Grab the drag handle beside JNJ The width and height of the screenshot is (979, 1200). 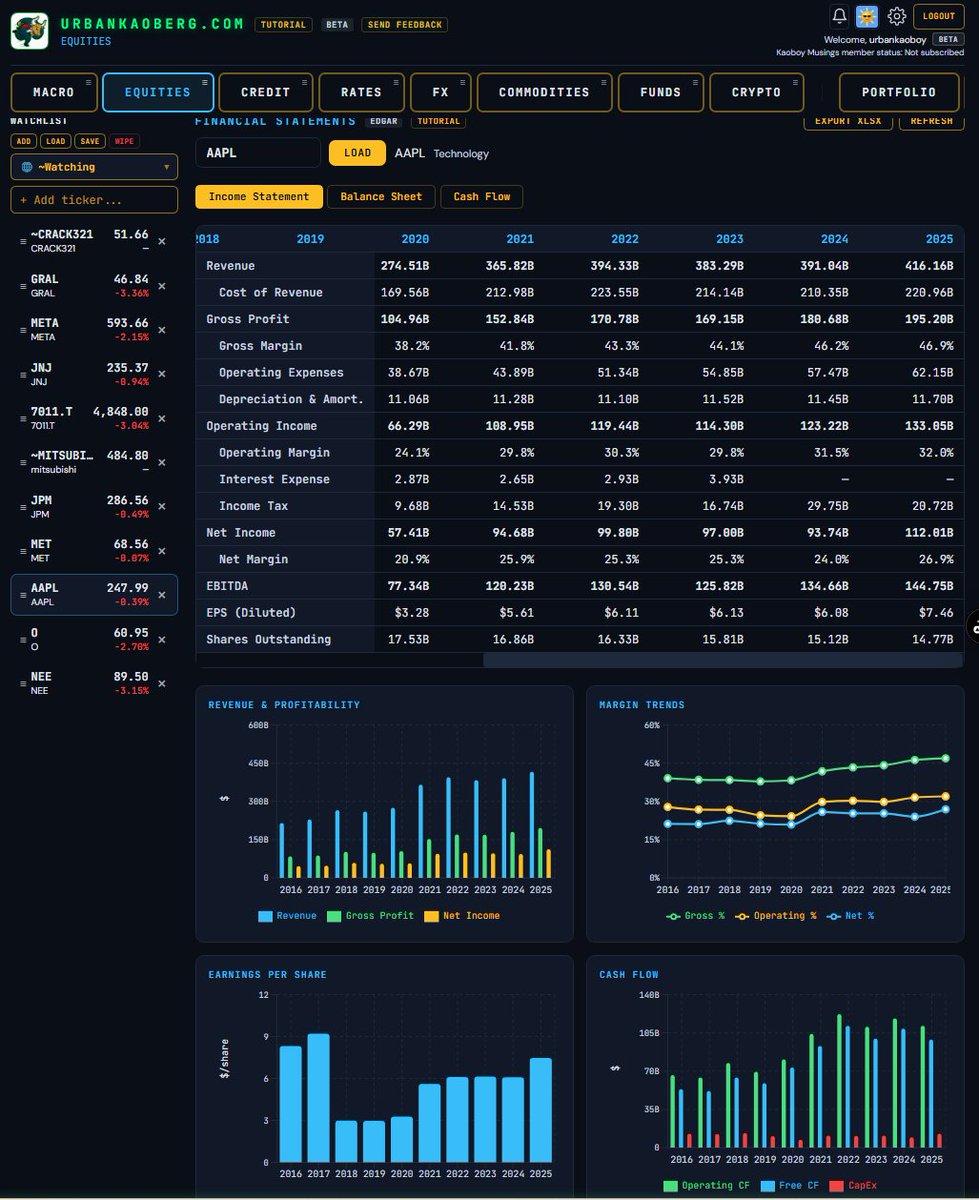point(23,374)
